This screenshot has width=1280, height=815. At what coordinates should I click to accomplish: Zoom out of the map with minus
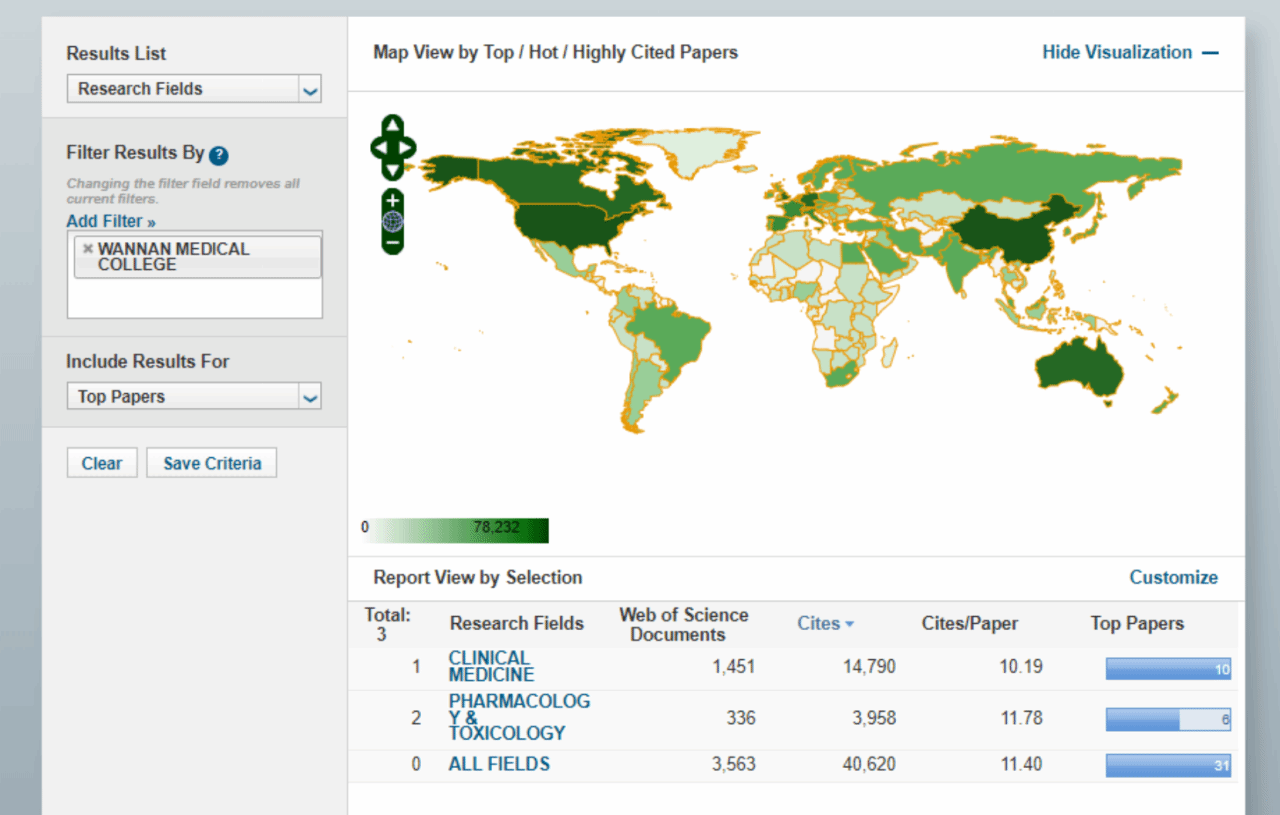coord(393,242)
